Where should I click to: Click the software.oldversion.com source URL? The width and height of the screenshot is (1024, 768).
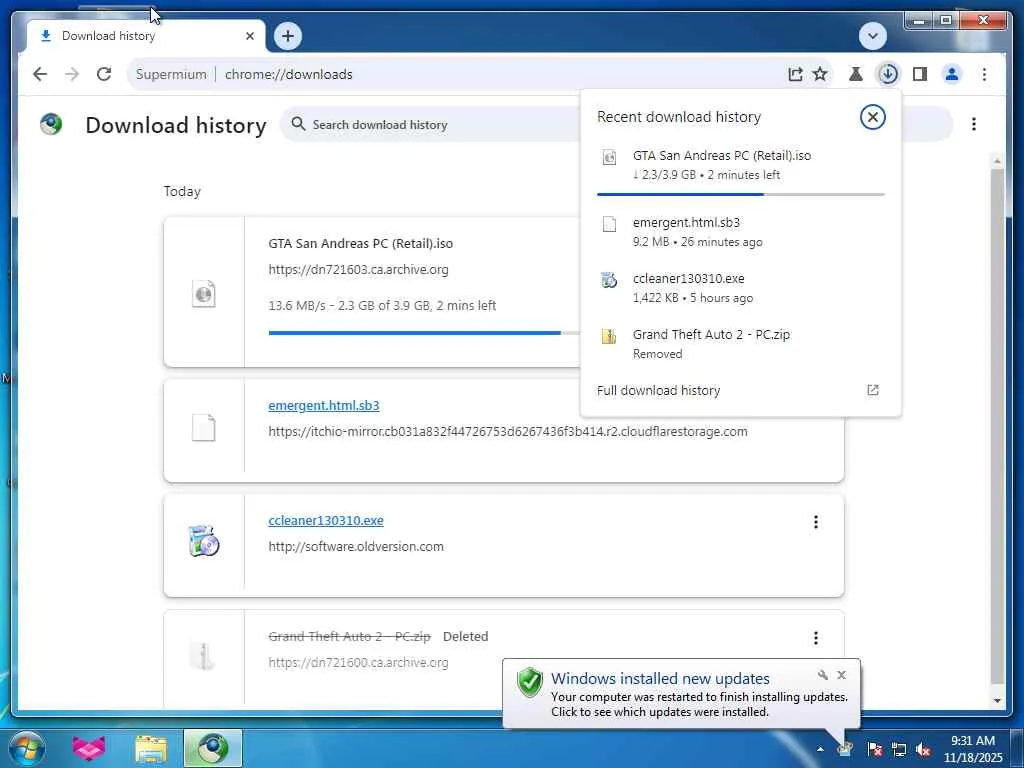[356, 547]
